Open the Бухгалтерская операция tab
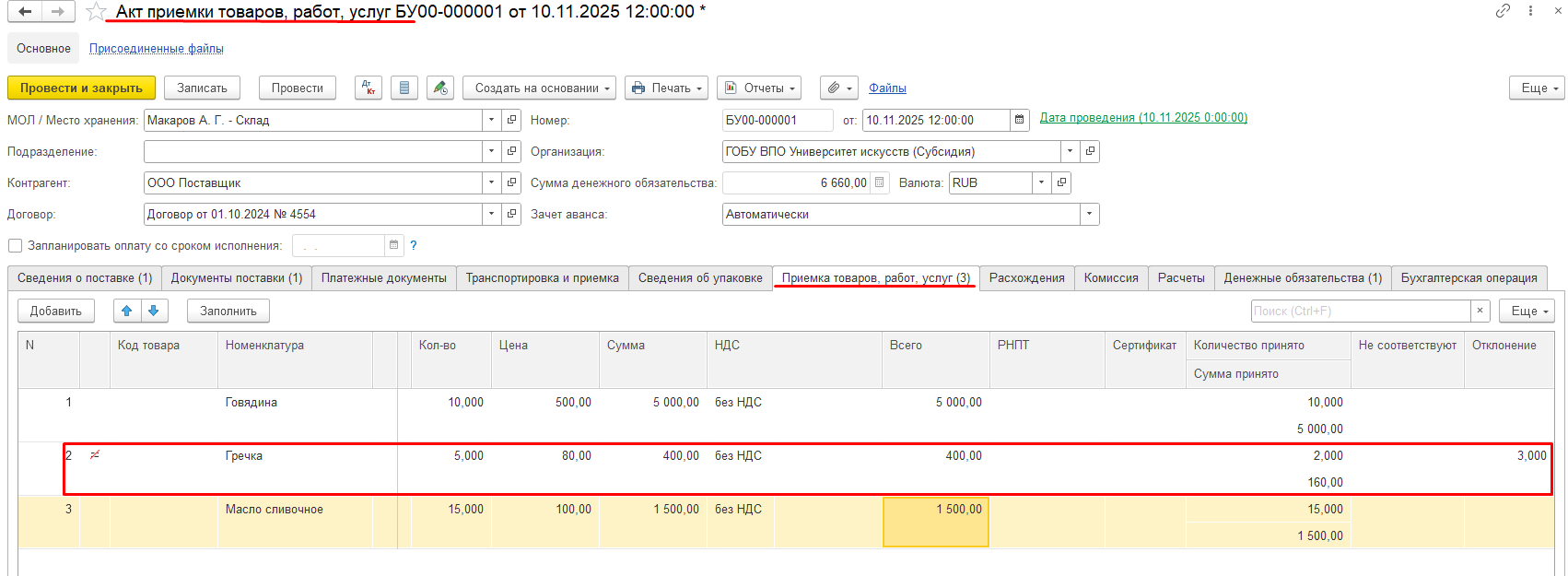Viewport: 1568px width, 576px height. (x=1469, y=277)
